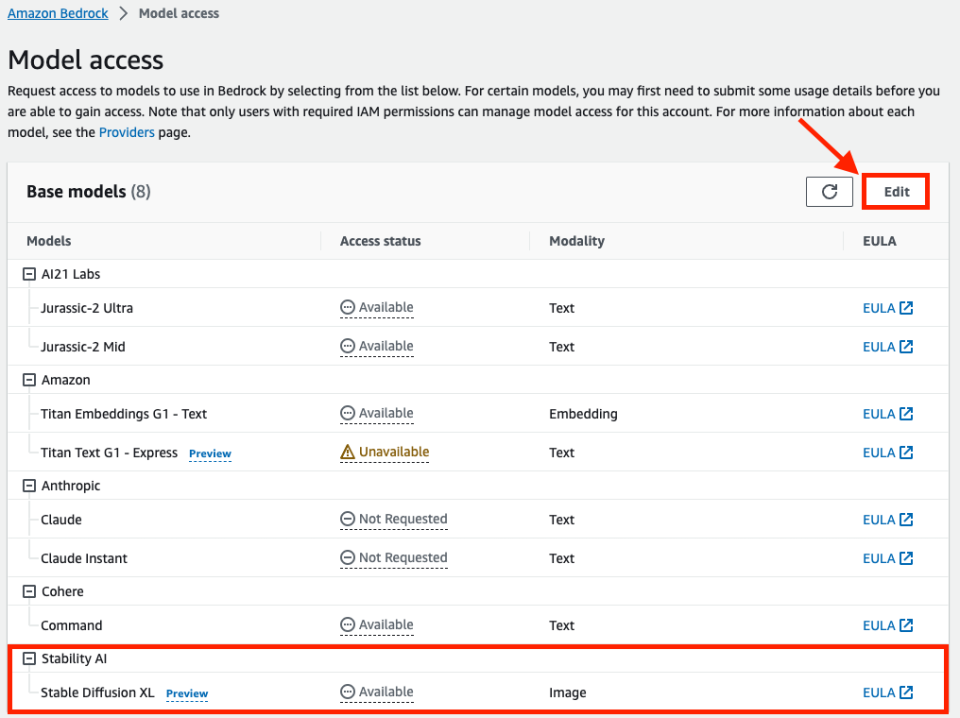Click the refresh icon button
The height and width of the screenshot is (718, 960).
(x=829, y=191)
